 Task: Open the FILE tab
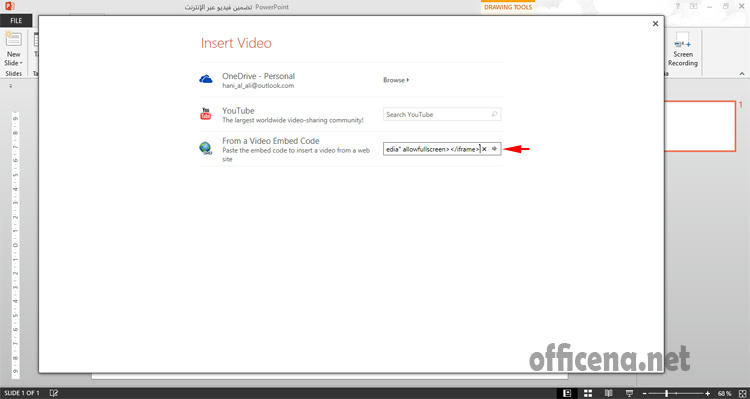pos(16,21)
